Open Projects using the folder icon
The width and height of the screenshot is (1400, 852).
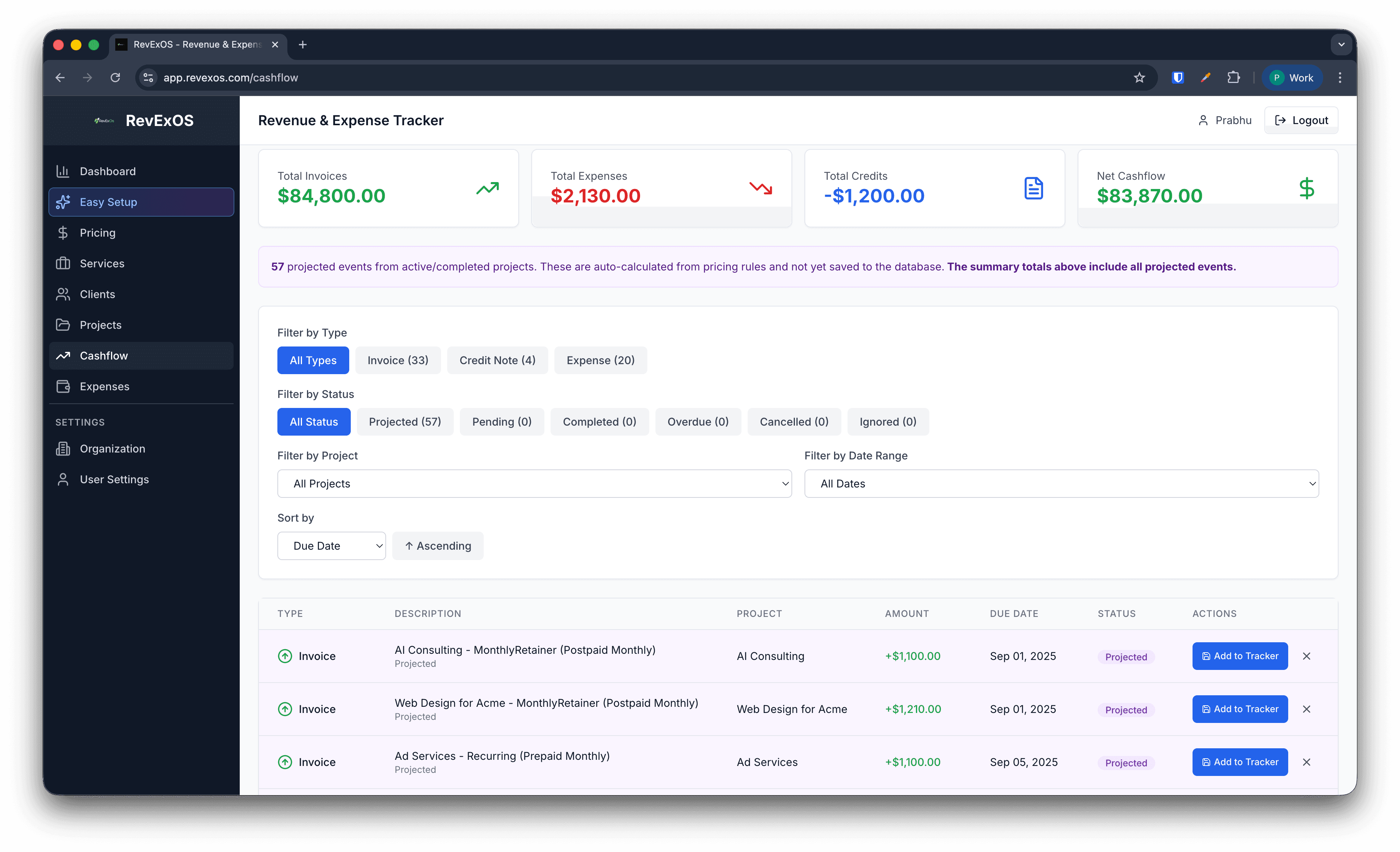click(64, 324)
